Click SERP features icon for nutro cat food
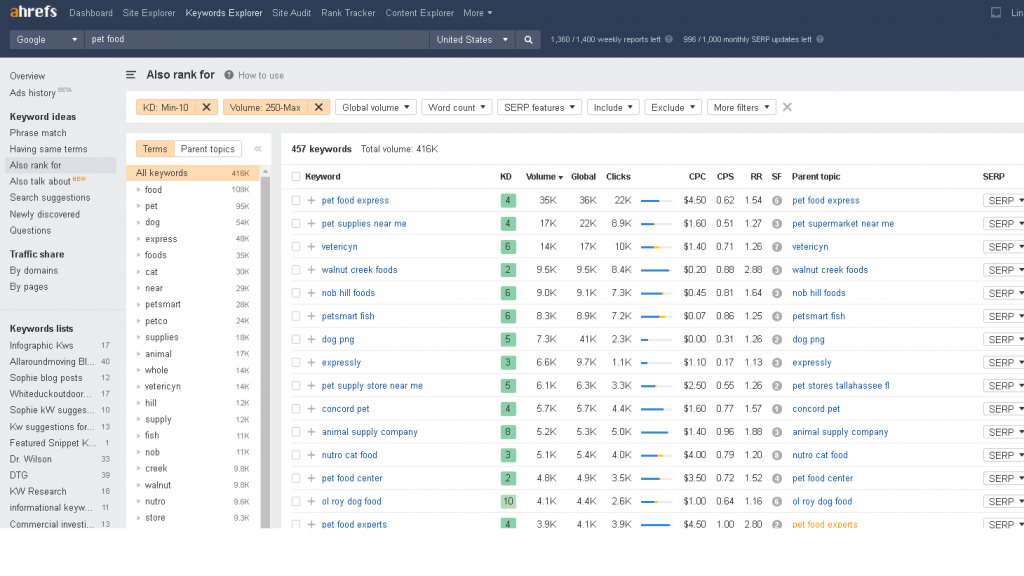 pos(776,455)
